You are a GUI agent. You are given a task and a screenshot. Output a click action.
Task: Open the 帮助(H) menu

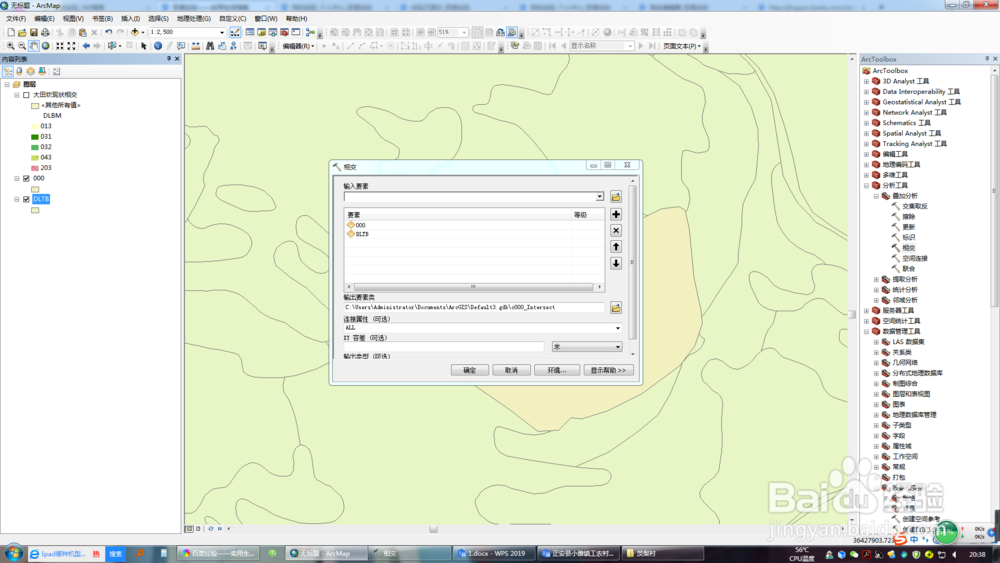click(296, 18)
